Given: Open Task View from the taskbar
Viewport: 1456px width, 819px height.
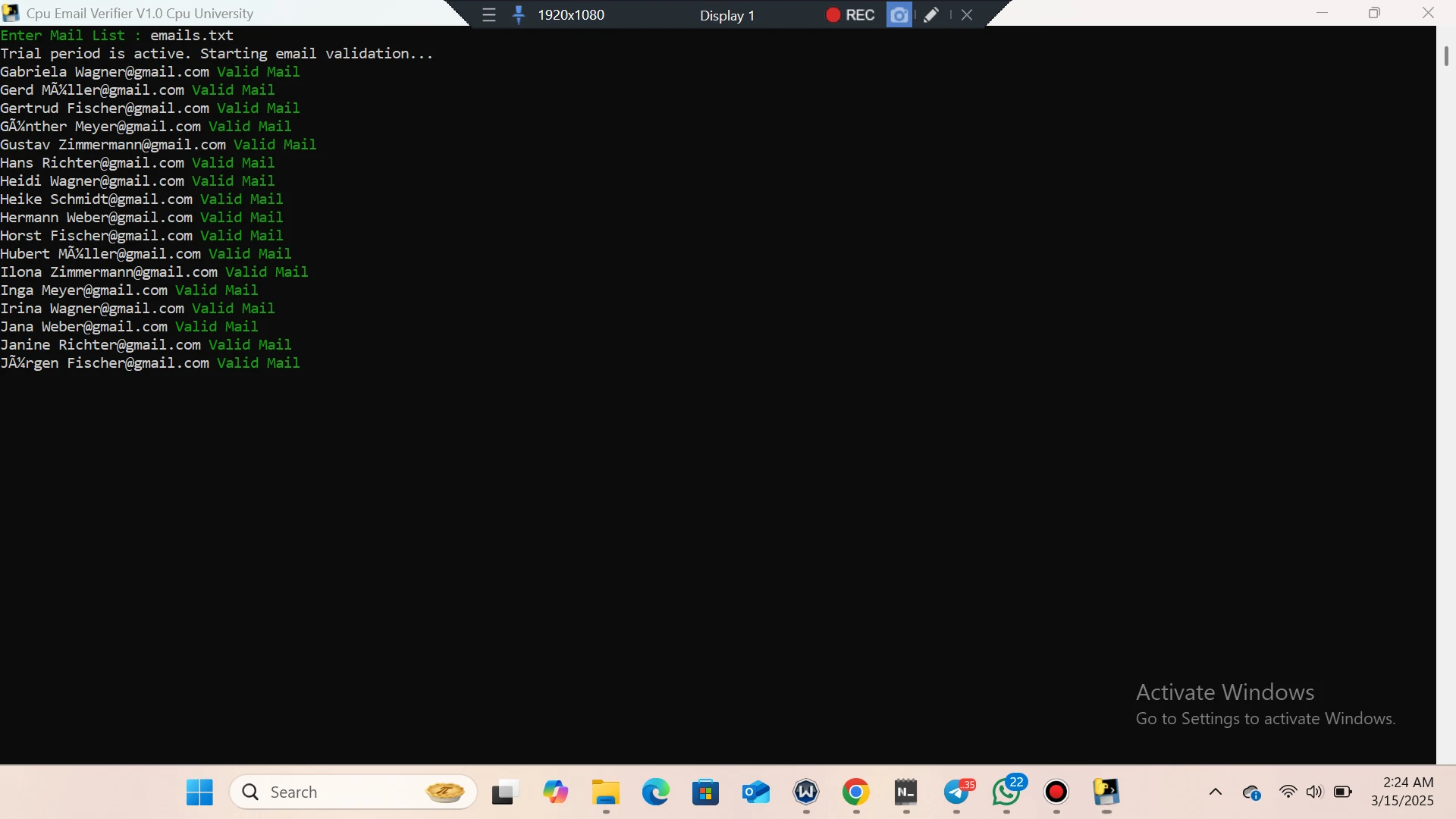Looking at the screenshot, I should [x=504, y=792].
